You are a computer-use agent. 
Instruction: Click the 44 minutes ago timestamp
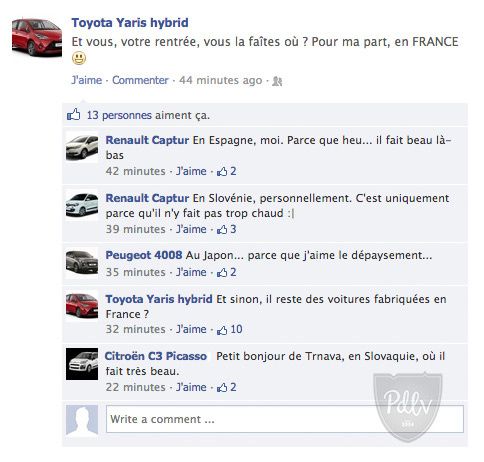(221, 80)
